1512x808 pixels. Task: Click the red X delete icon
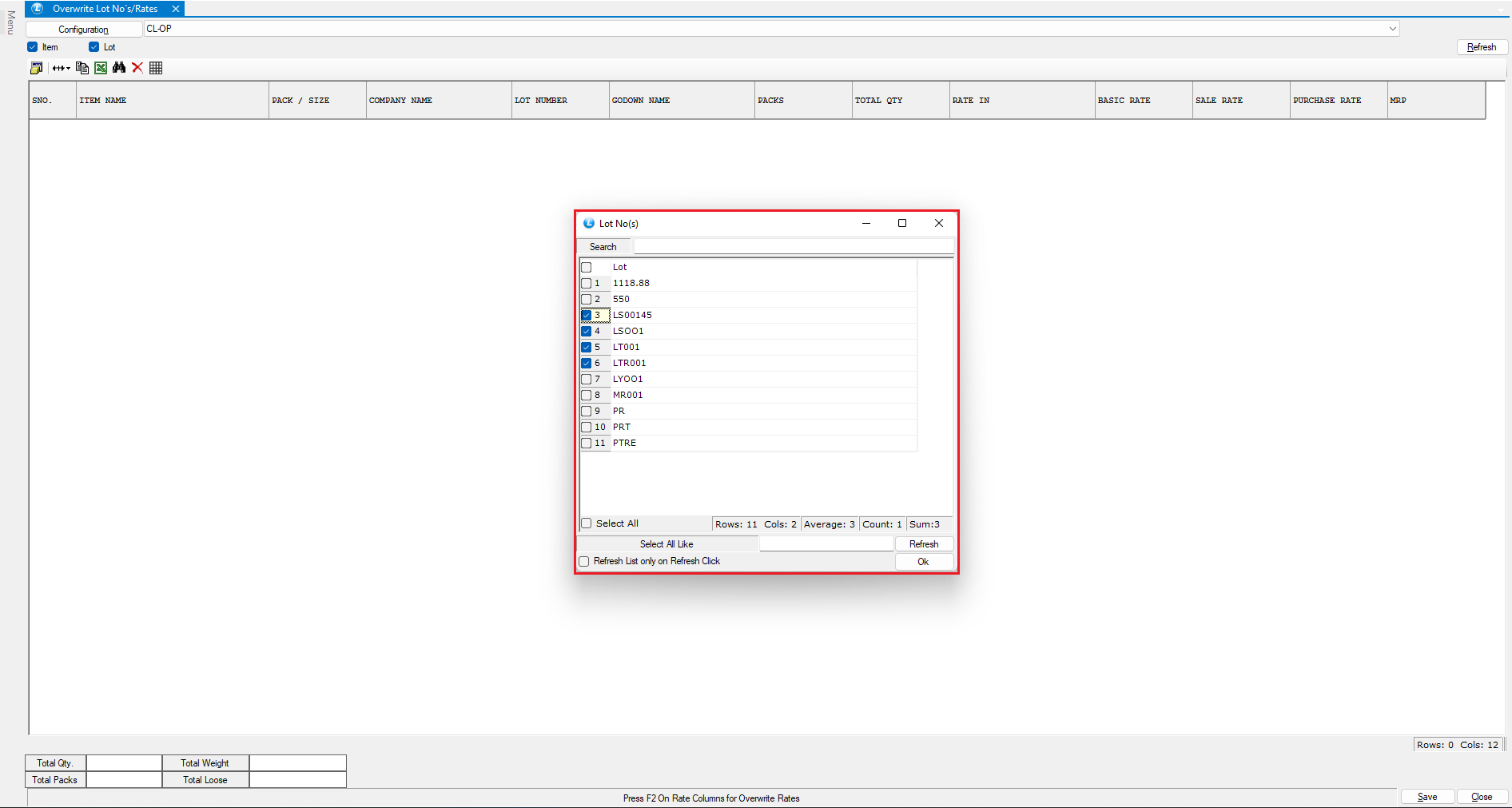point(137,68)
